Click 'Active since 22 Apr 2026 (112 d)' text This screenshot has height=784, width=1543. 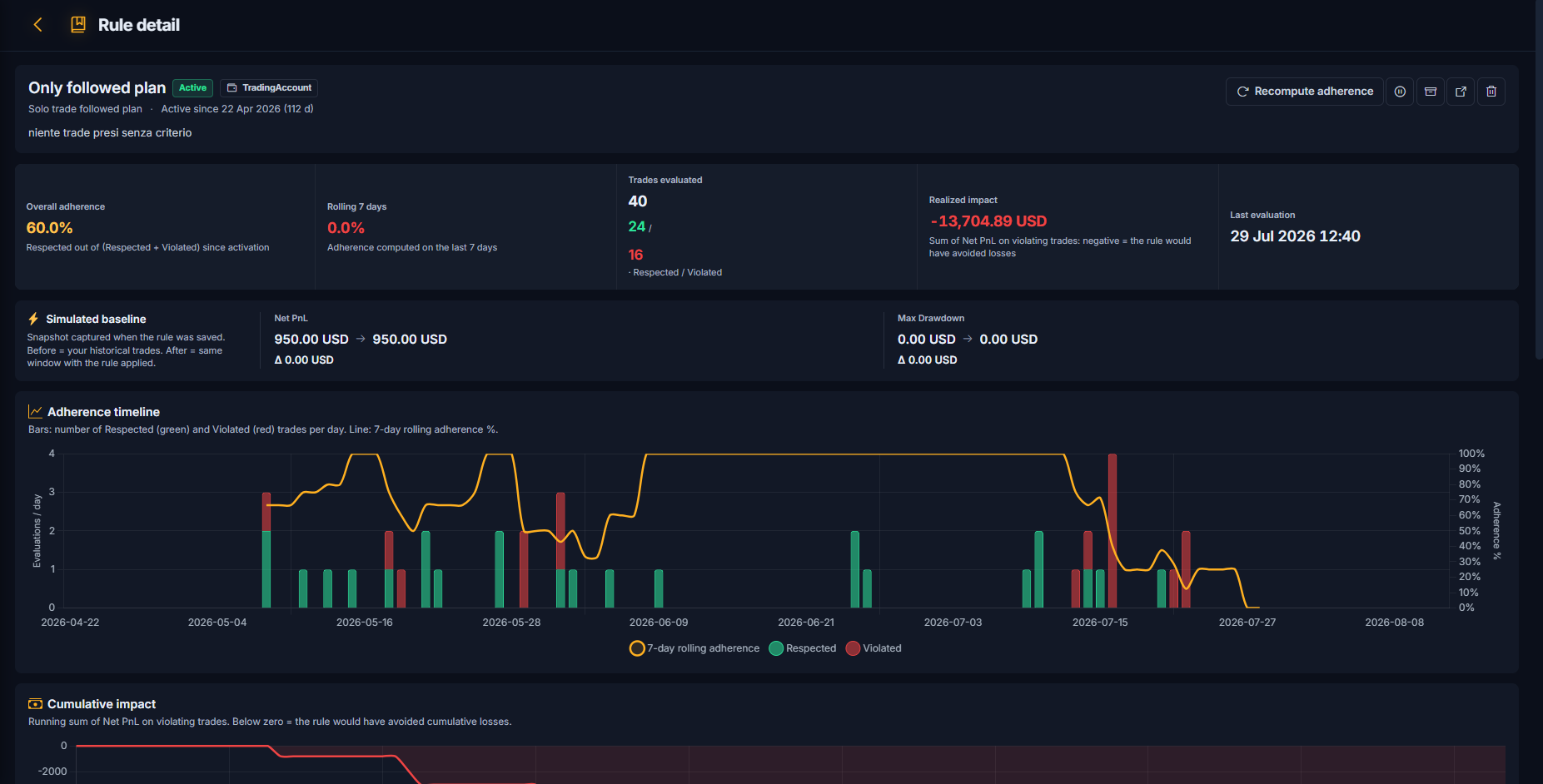pos(237,109)
